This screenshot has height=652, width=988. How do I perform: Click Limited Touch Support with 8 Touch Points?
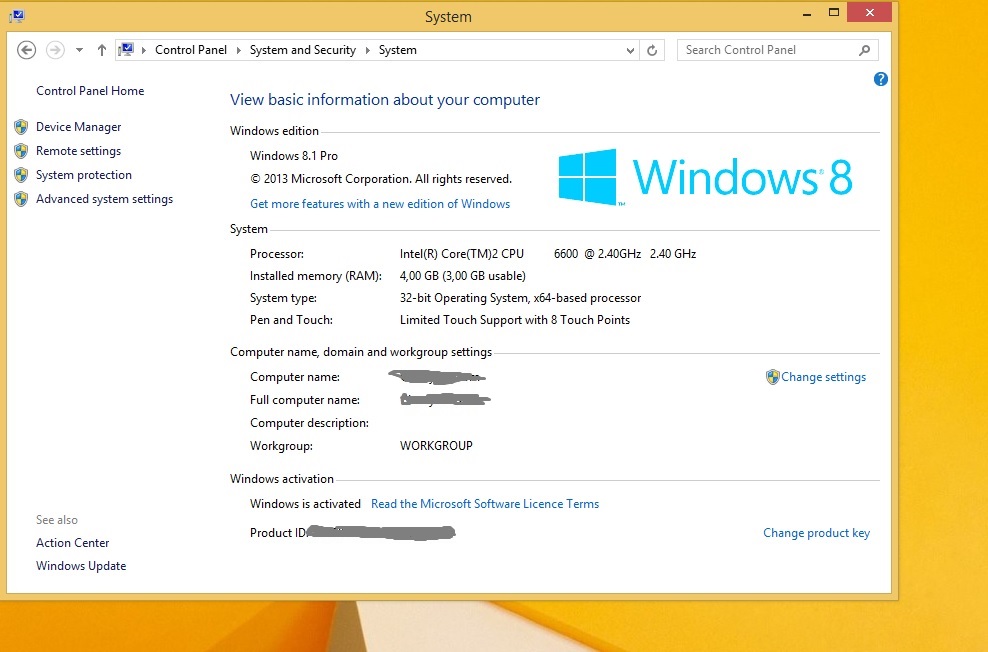pyautogui.click(x=515, y=320)
